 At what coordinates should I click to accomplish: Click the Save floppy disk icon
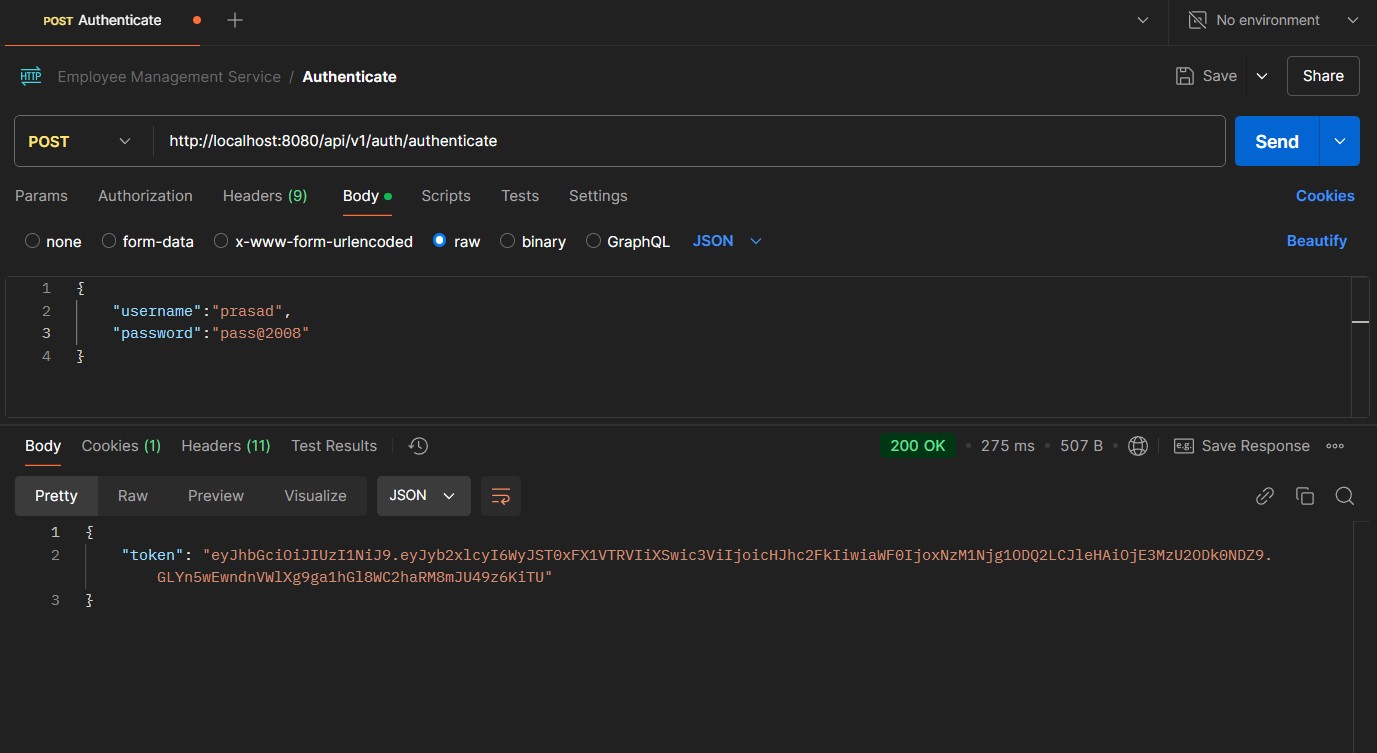pyautogui.click(x=1185, y=76)
